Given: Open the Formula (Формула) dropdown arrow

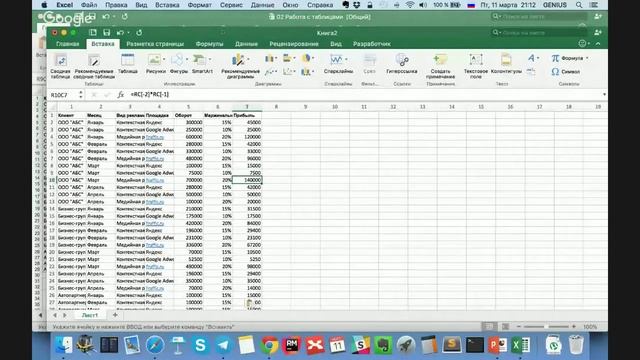Looking at the screenshot, I should (x=587, y=58).
